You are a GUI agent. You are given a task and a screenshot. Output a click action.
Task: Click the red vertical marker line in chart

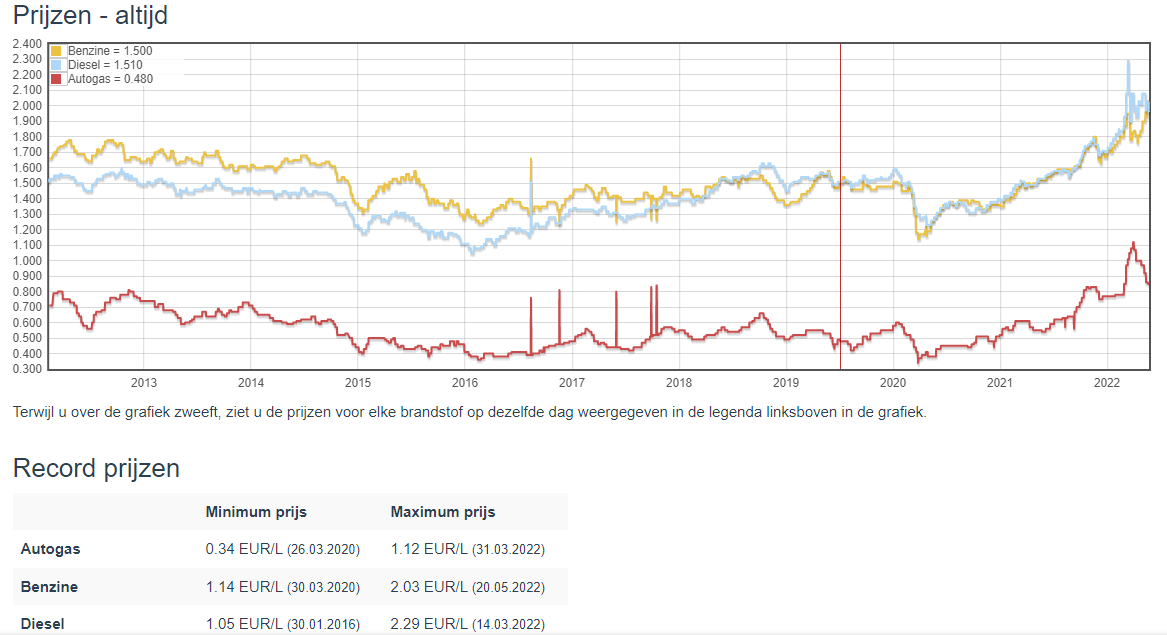tap(840, 200)
